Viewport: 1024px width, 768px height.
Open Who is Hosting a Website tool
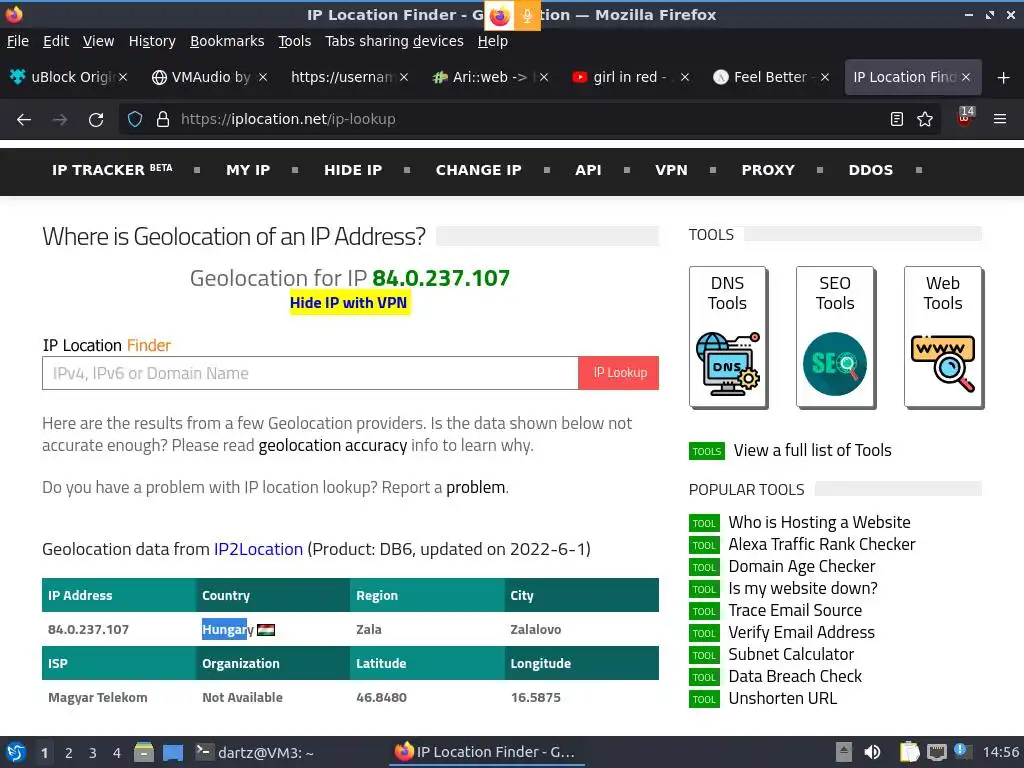pyautogui.click(x=819, y=522)
